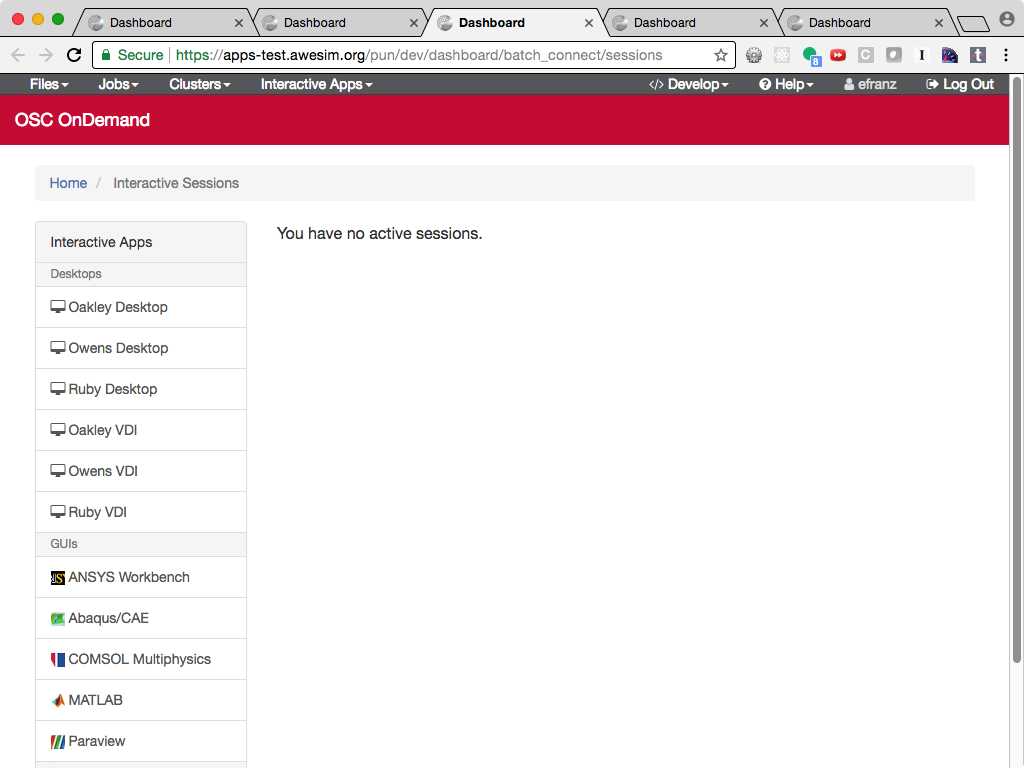Image resolution: width=1024 pixels, height=768 pixels.
Task: Click the Home breadcrumb link
Action: click(x=68, y=184)
